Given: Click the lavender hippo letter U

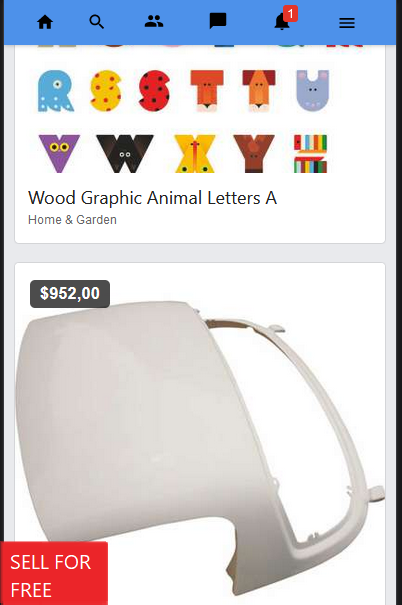Looking at the screenshot, I should (312, 90).
